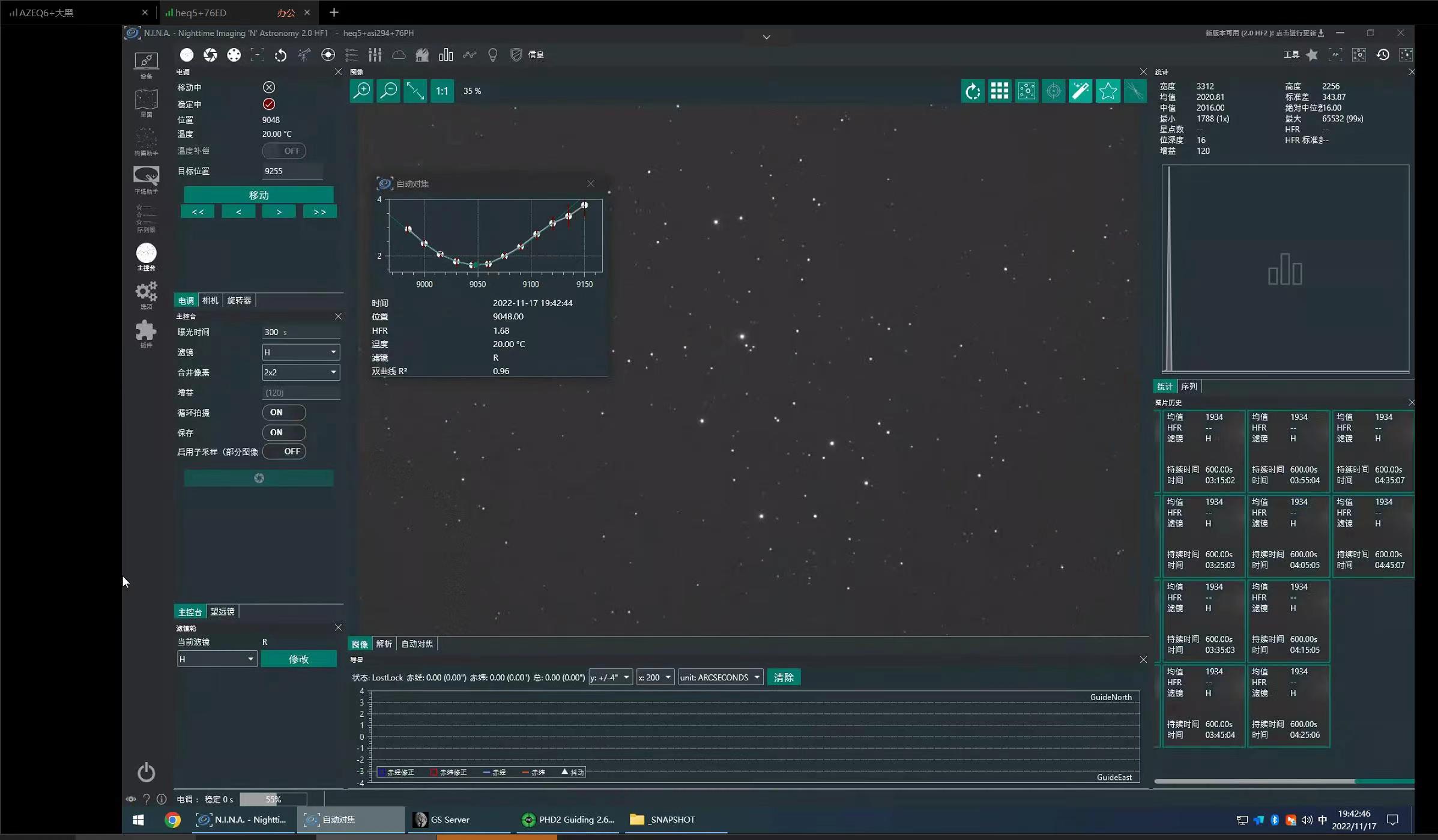Viewport: 1438px width, 840px height.
Task: Open the 选项 options gear icon
Action: coord(146,294)
